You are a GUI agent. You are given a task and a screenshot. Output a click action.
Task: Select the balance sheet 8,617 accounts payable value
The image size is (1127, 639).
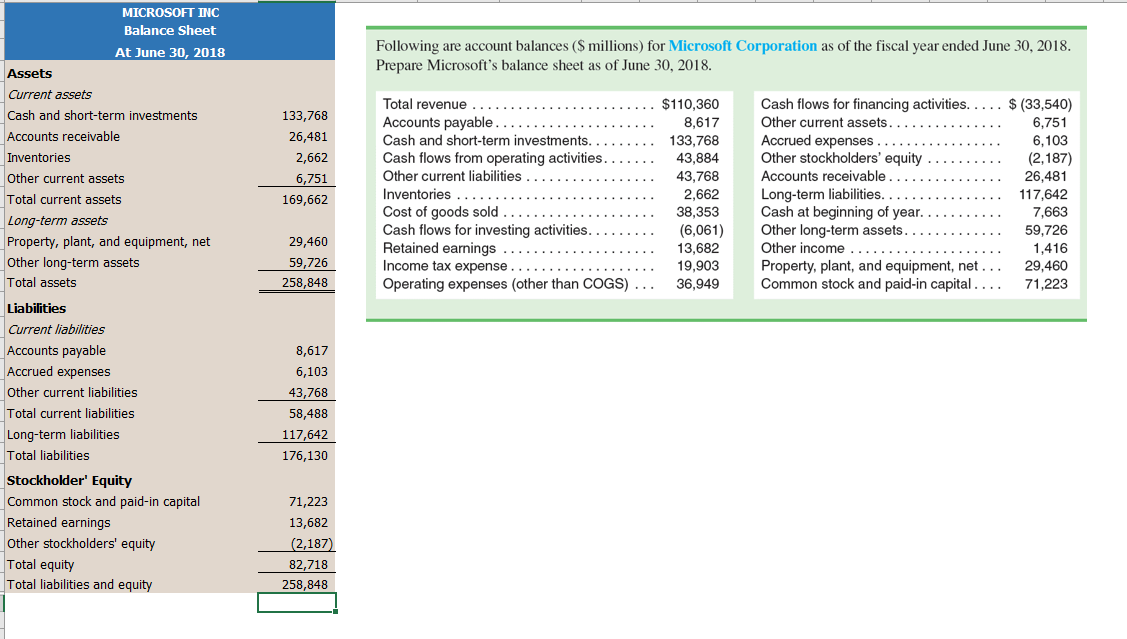pos(312,351)
